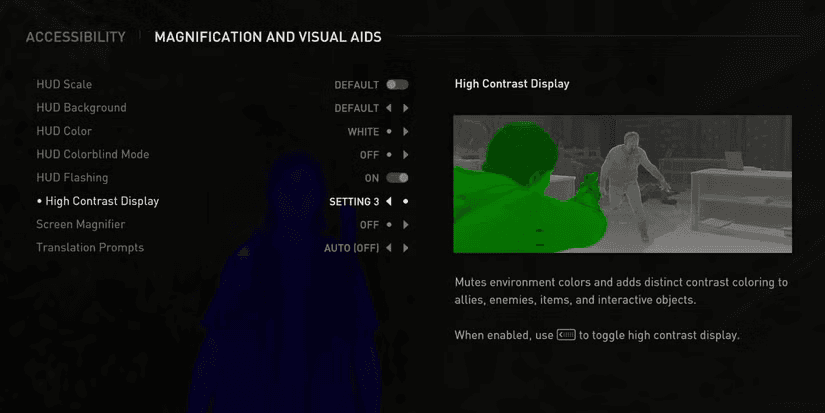Click left dot for Screen Magnifier
Screen dimensions: 825x413
pos(389,225)
